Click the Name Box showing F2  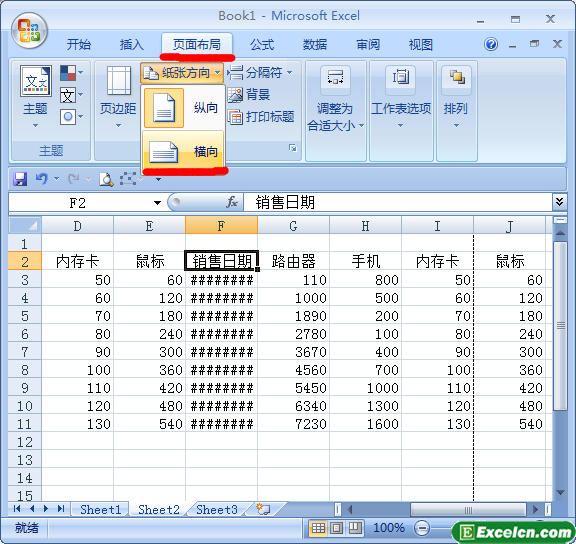(x=78, y=203)
